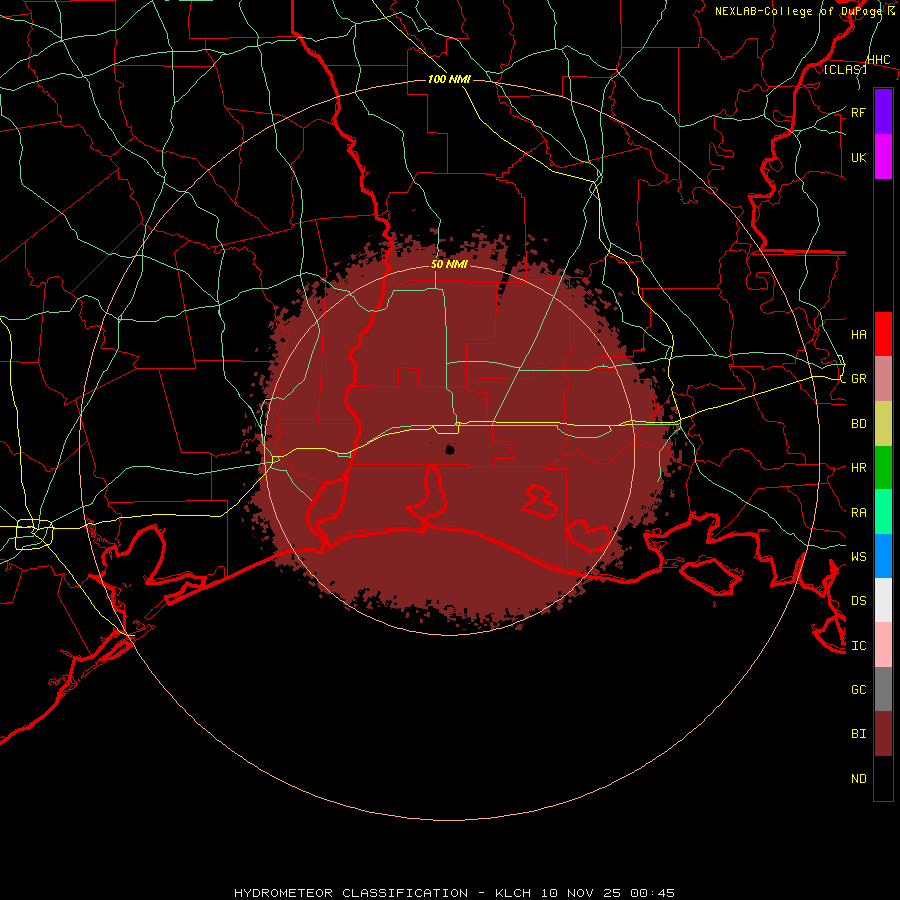Click the DS white legend swatch
This screenshot has height=900, width=900.
tap(883, 600)
